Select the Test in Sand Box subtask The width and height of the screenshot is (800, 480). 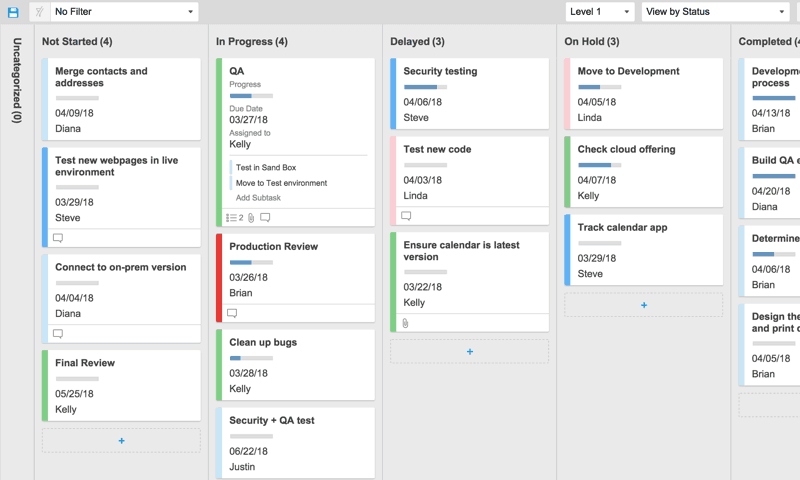(x=266, y=168)
